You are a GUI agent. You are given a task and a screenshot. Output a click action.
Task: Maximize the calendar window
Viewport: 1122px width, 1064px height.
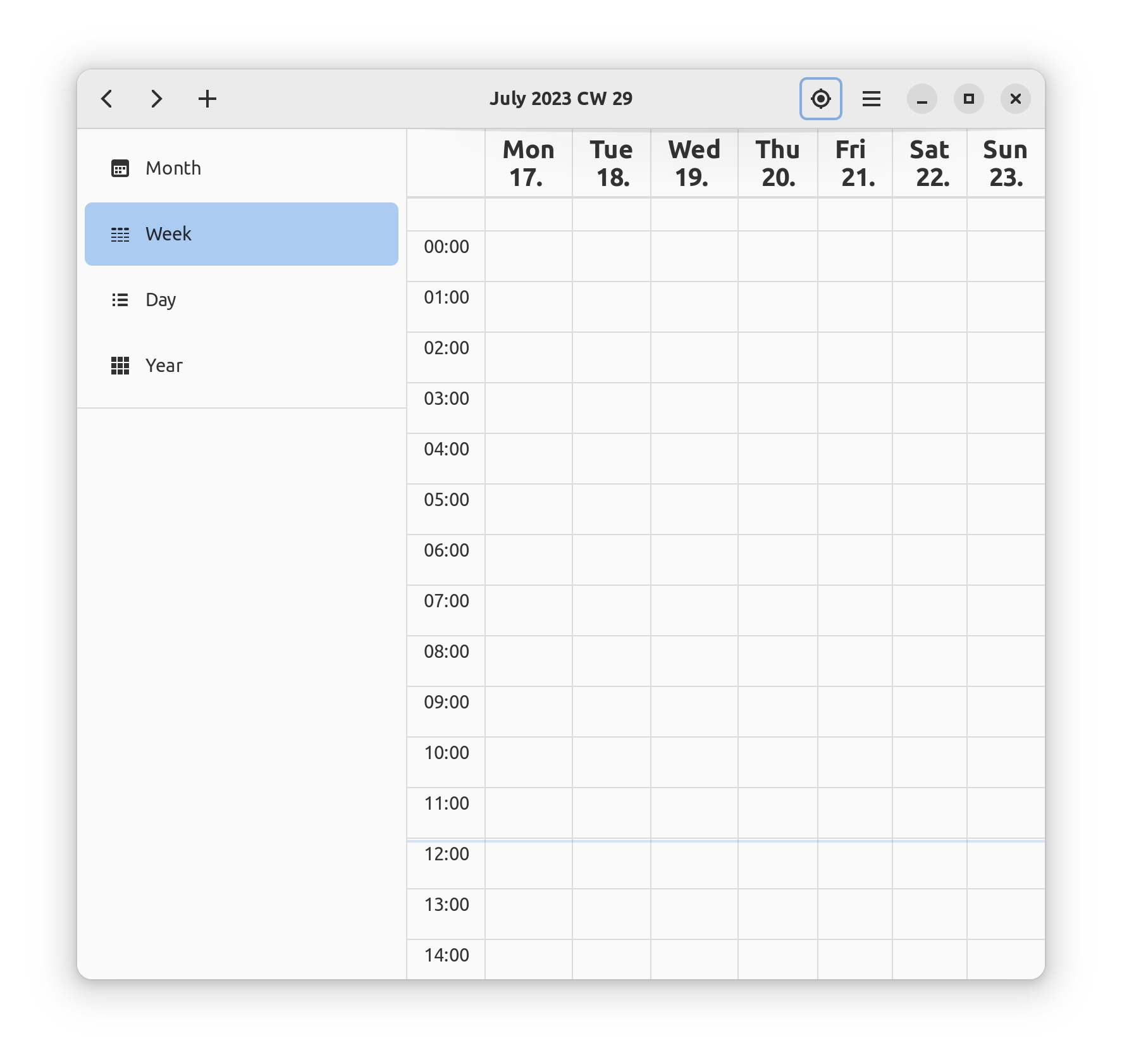click(968, 99)
